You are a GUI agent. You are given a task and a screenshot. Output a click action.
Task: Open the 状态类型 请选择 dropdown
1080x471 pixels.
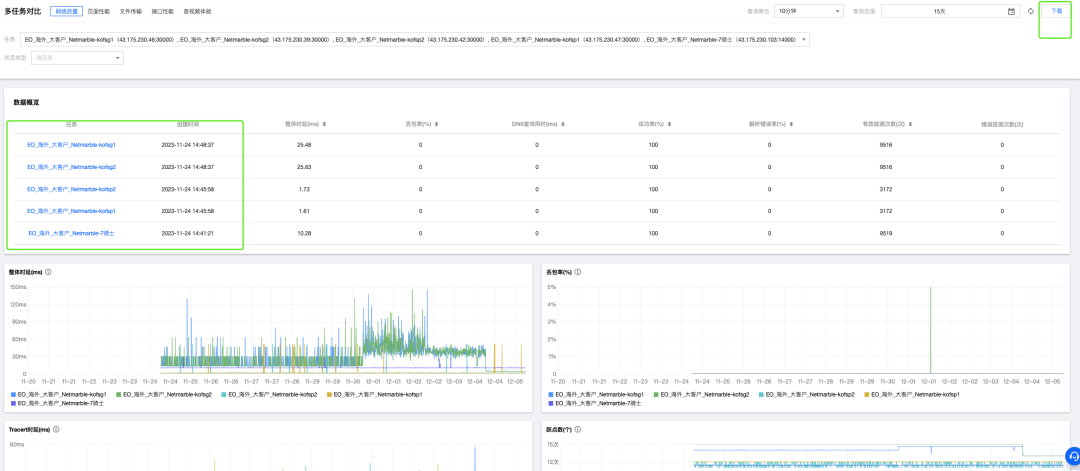77,58
